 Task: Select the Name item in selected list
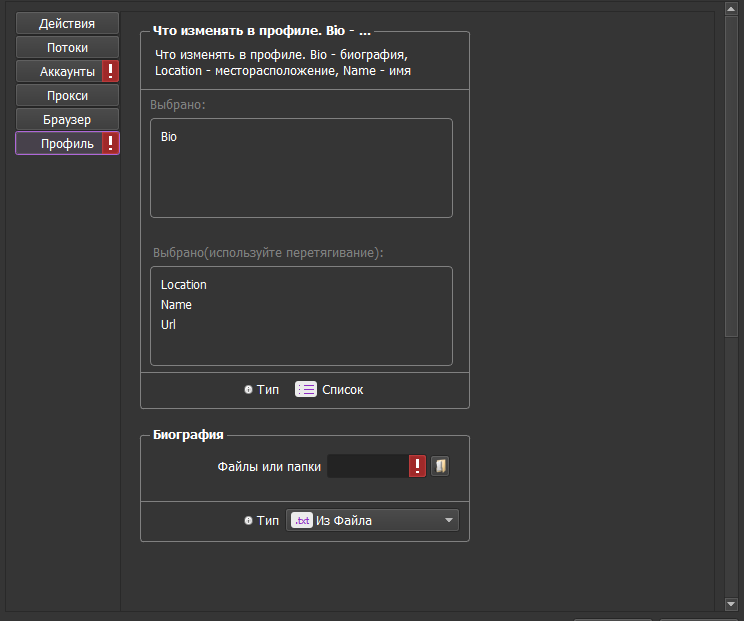point(176,305)
